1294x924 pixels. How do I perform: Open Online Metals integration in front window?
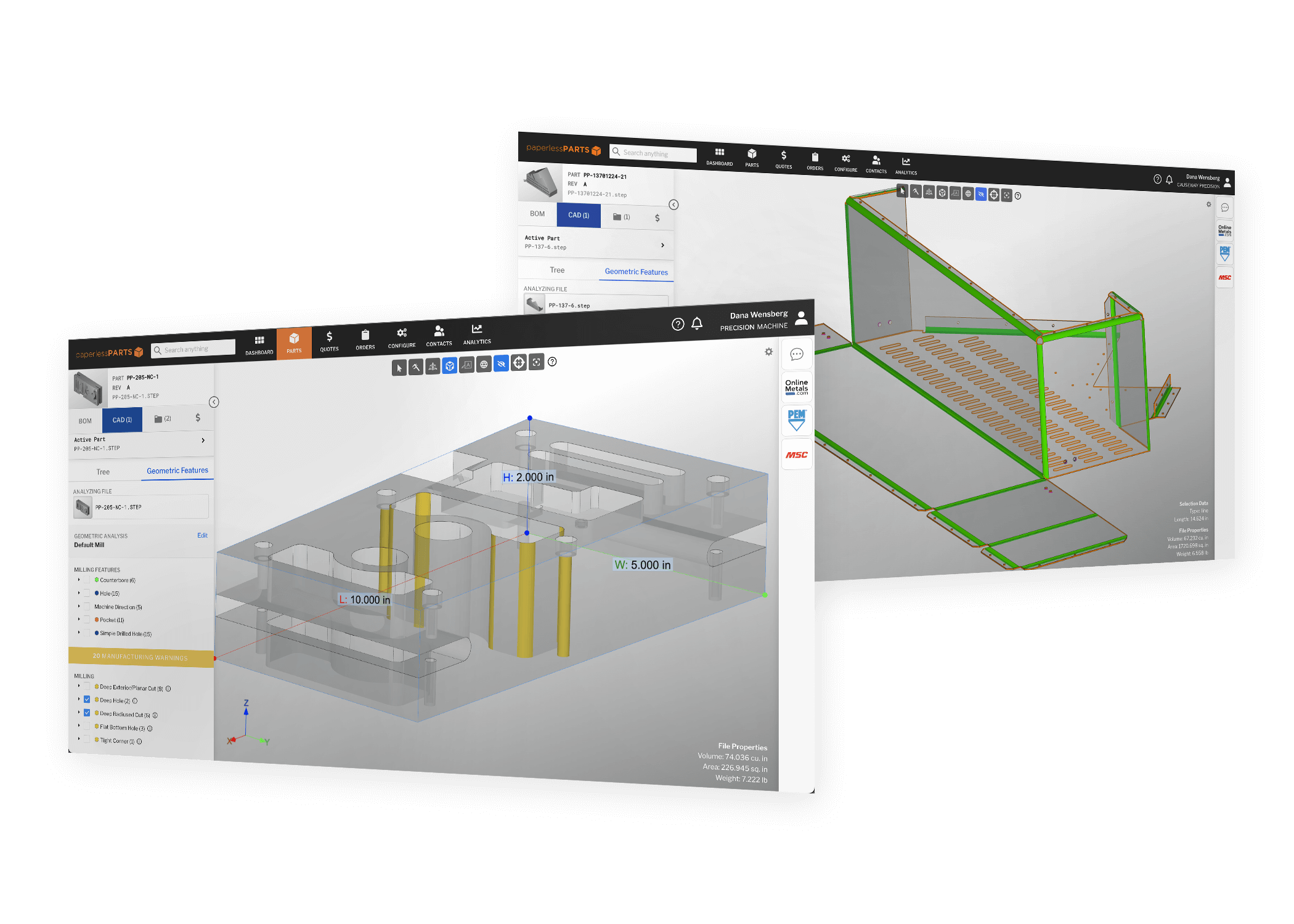tap(797, 387)
